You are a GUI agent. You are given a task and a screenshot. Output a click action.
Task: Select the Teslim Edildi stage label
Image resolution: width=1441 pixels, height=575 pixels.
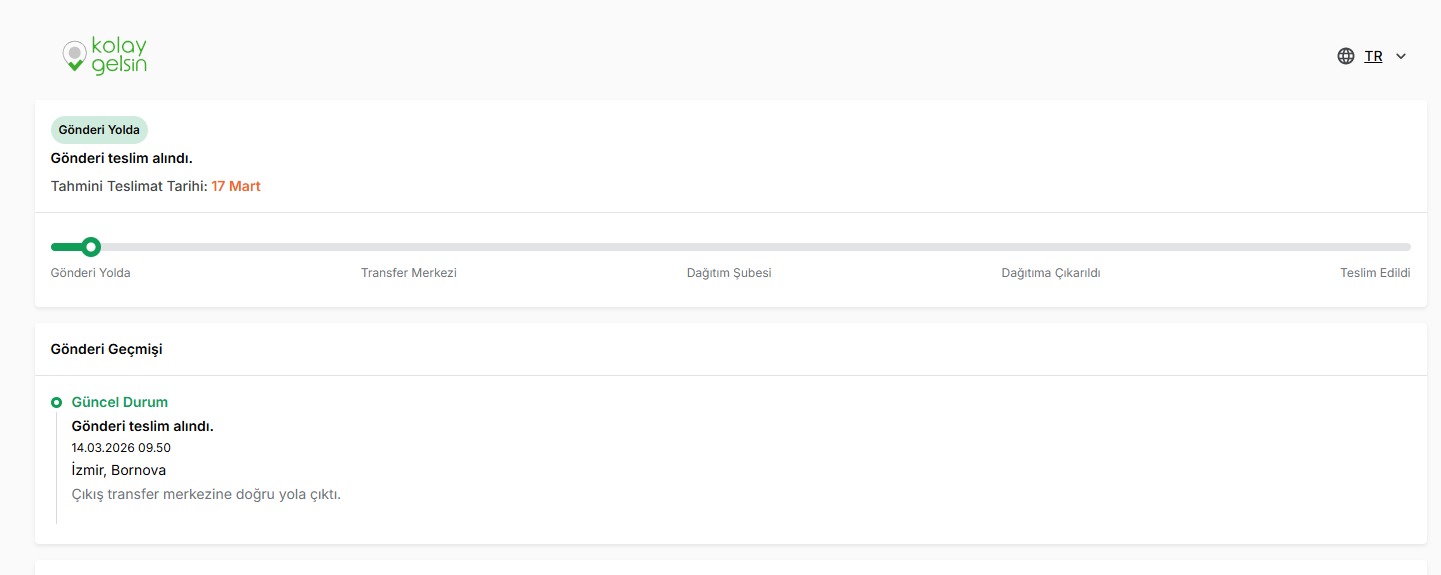click(x=1375, y=273)
